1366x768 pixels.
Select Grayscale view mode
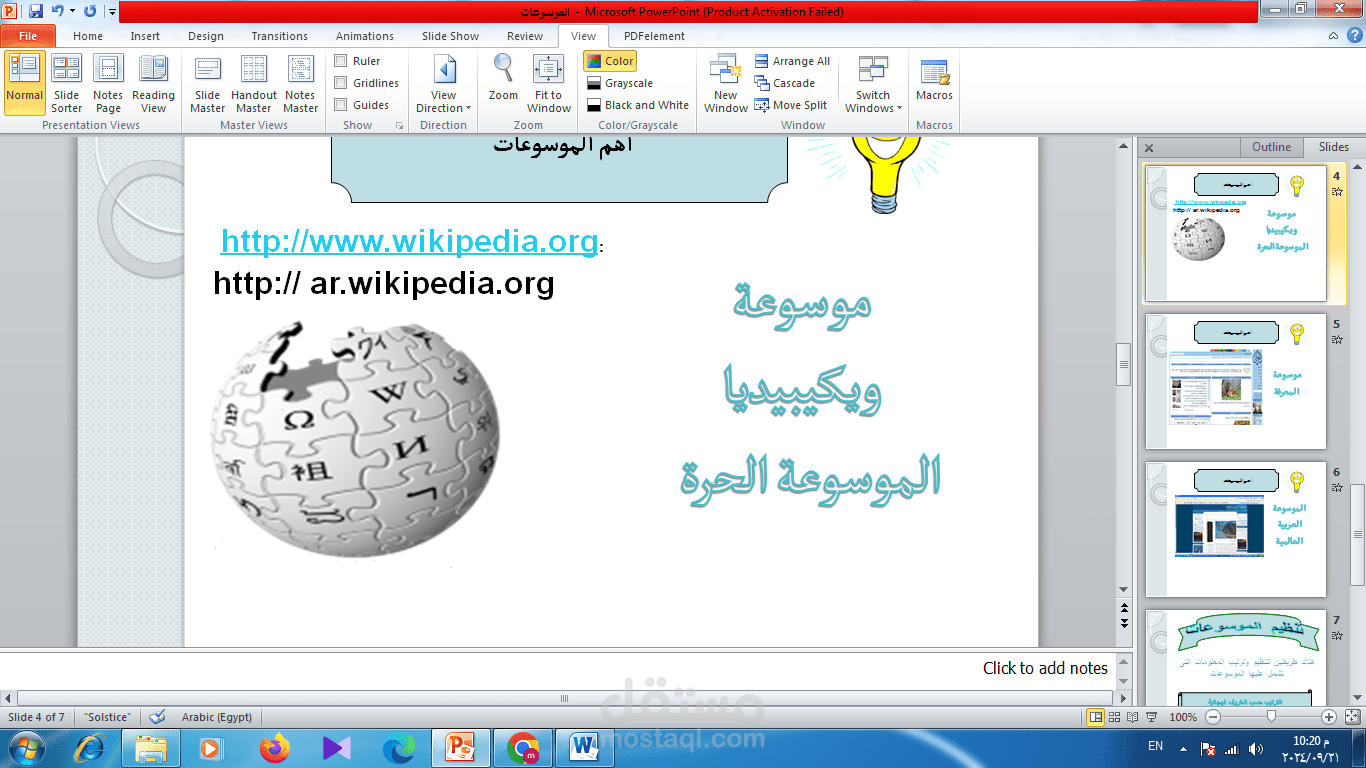(620, 83)
